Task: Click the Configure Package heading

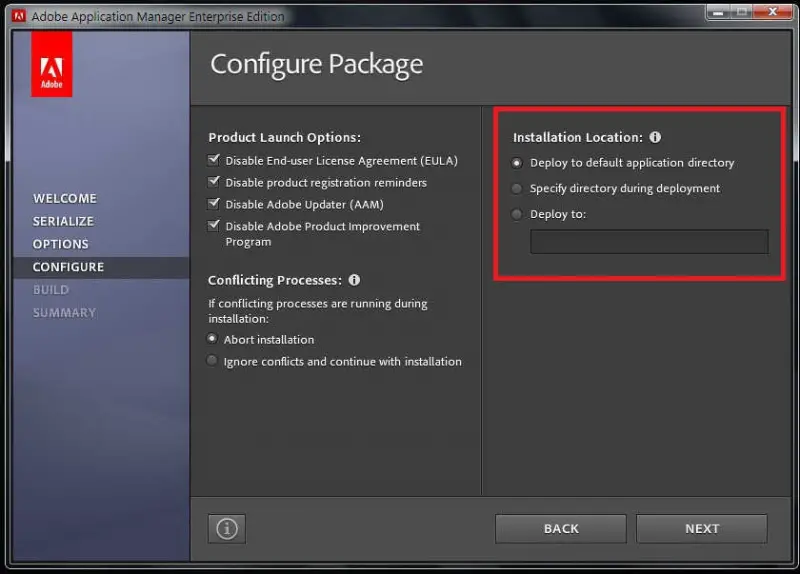Action: coord(316,65)
